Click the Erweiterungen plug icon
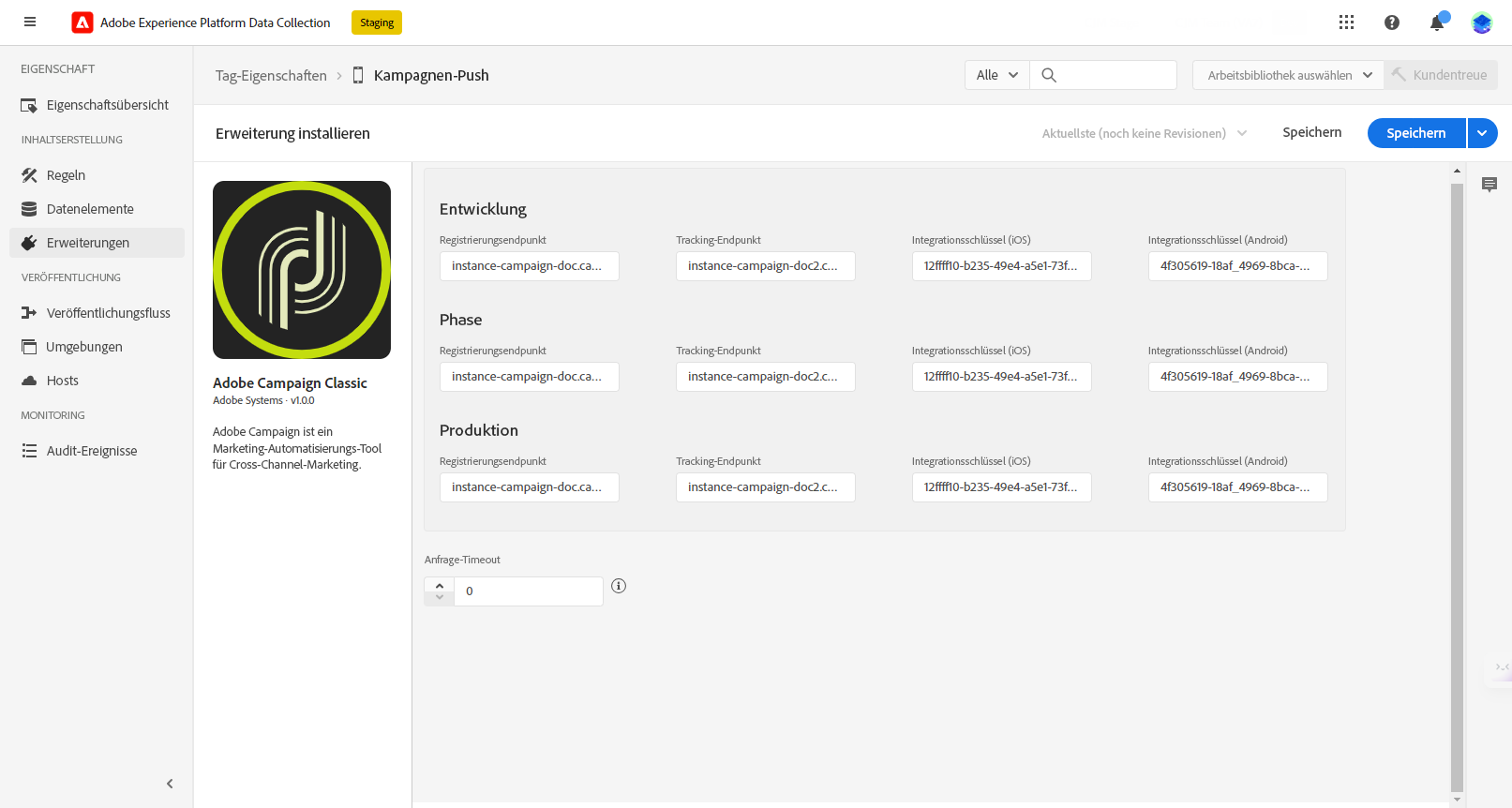This screenshot has height=808, width=1512. pos(29,243)
